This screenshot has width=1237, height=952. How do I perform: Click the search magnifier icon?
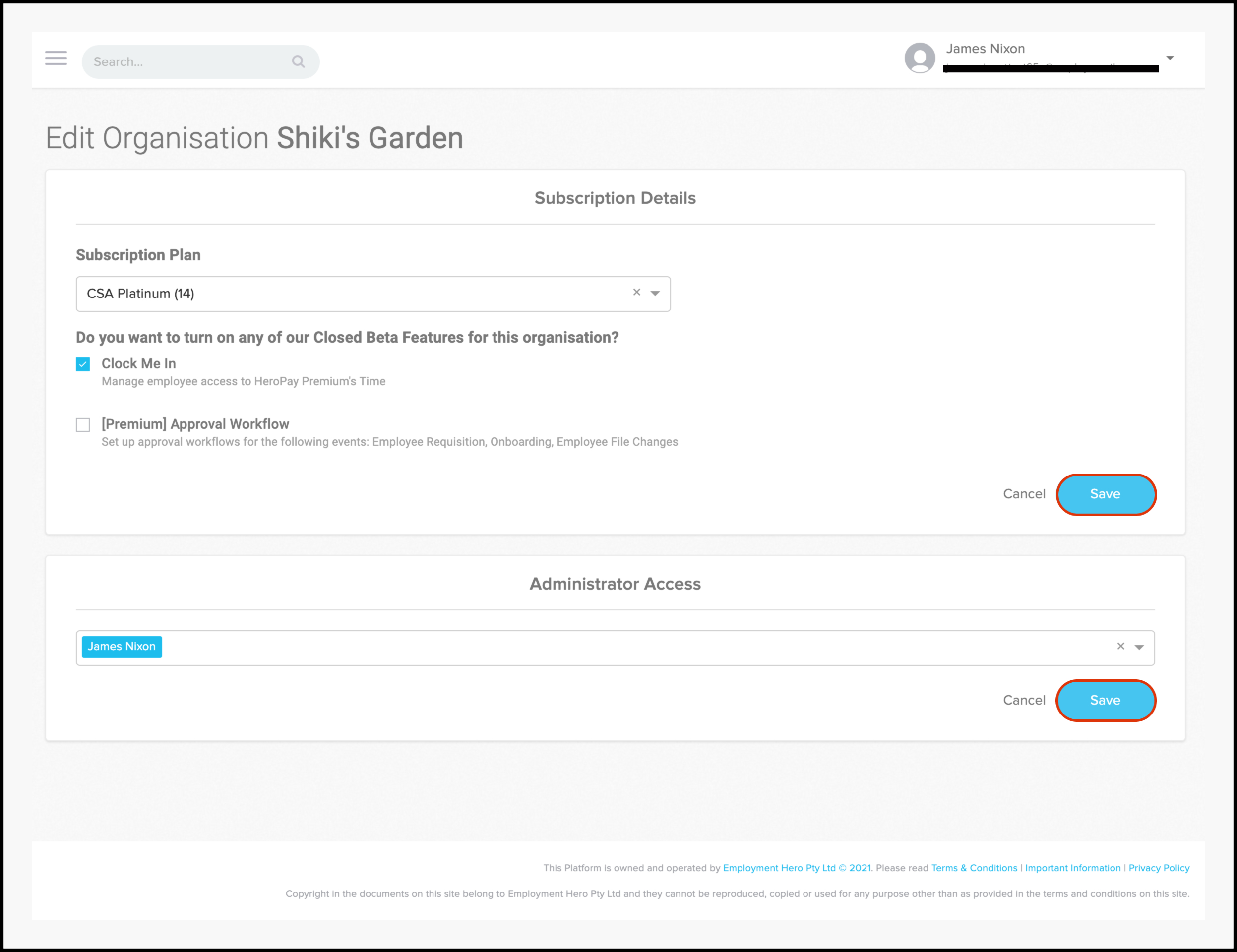299,61
